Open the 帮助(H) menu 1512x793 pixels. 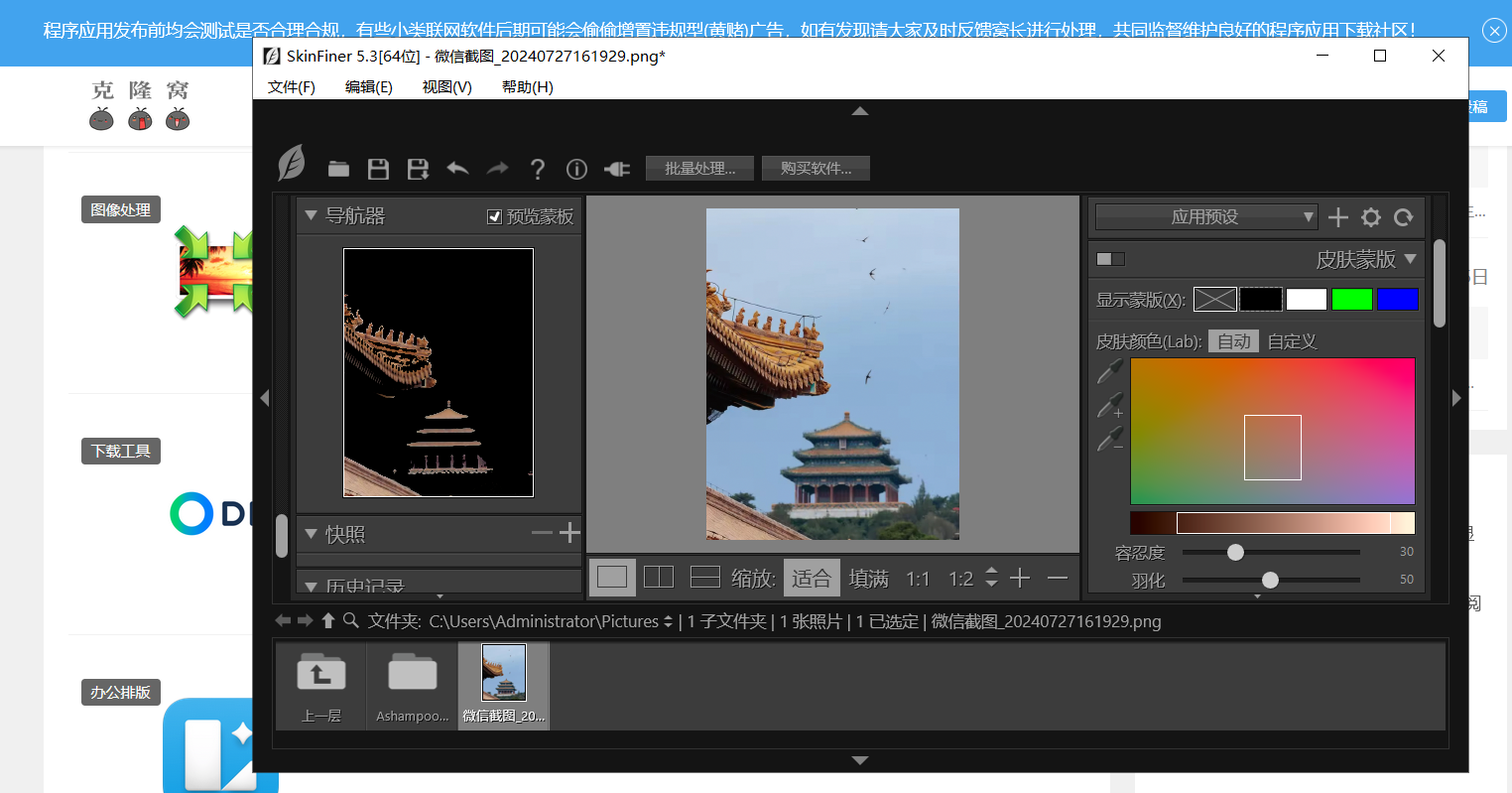click(528, 87)
